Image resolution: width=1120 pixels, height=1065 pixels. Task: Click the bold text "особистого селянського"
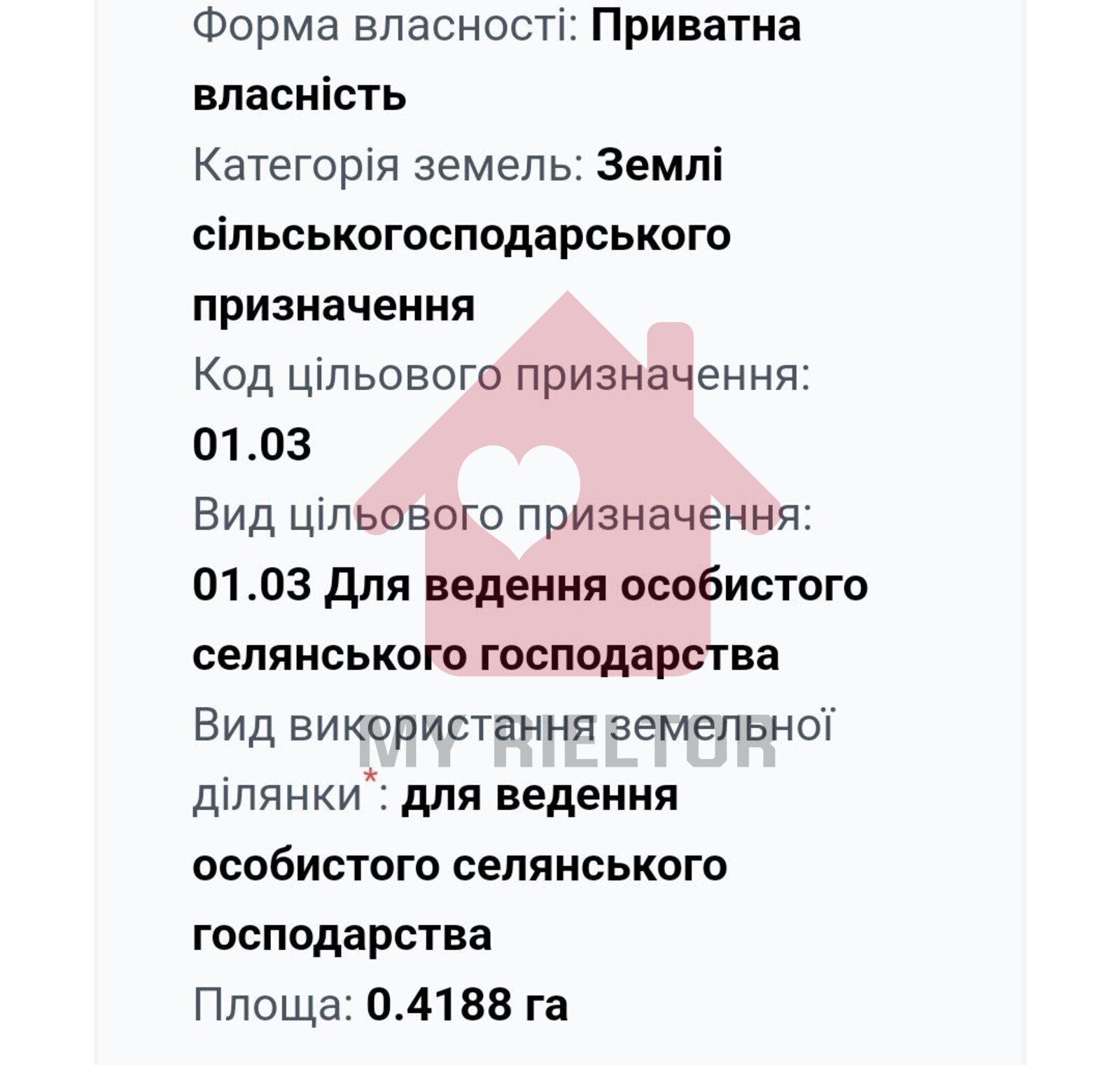click(x=460, y=865)
